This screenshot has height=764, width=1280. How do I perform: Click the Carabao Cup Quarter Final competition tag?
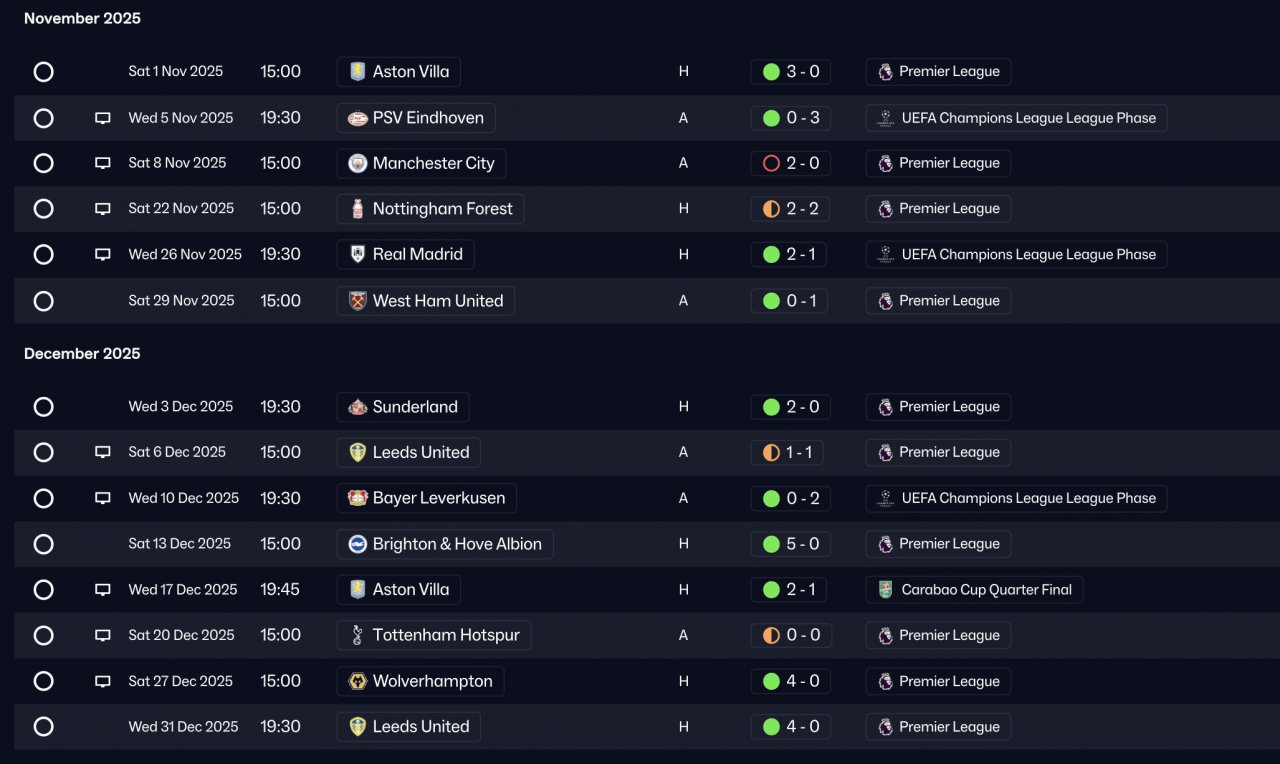[974, 590]
